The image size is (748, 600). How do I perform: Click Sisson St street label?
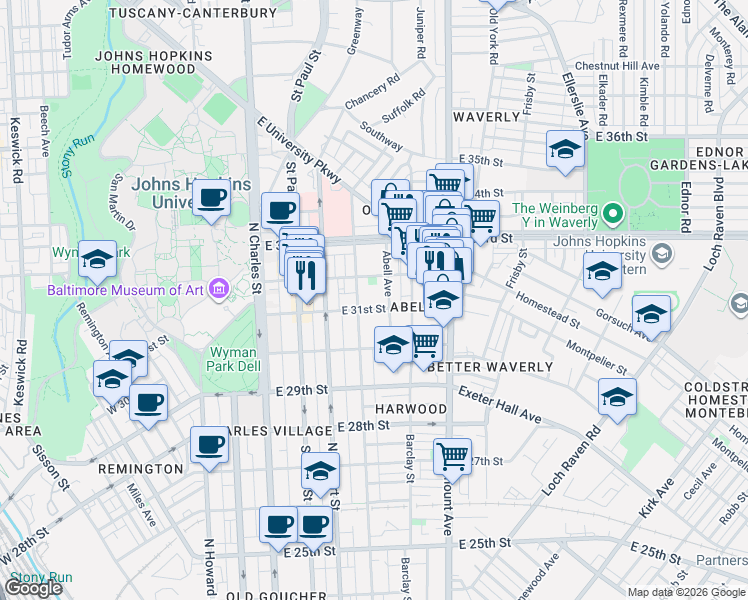[x=51, y=468]
